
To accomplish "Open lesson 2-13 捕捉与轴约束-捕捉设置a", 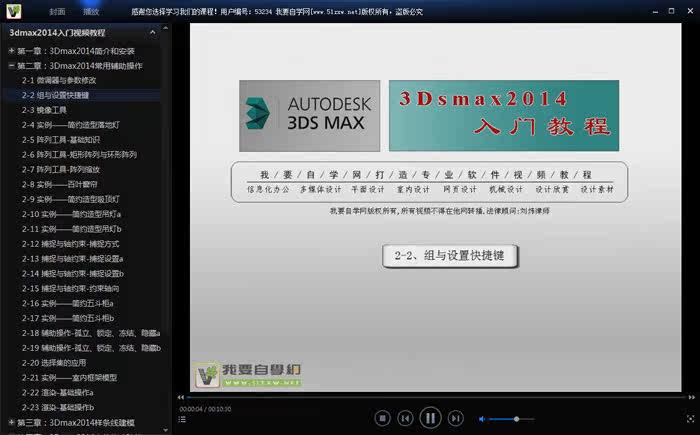I will point(72,259).
